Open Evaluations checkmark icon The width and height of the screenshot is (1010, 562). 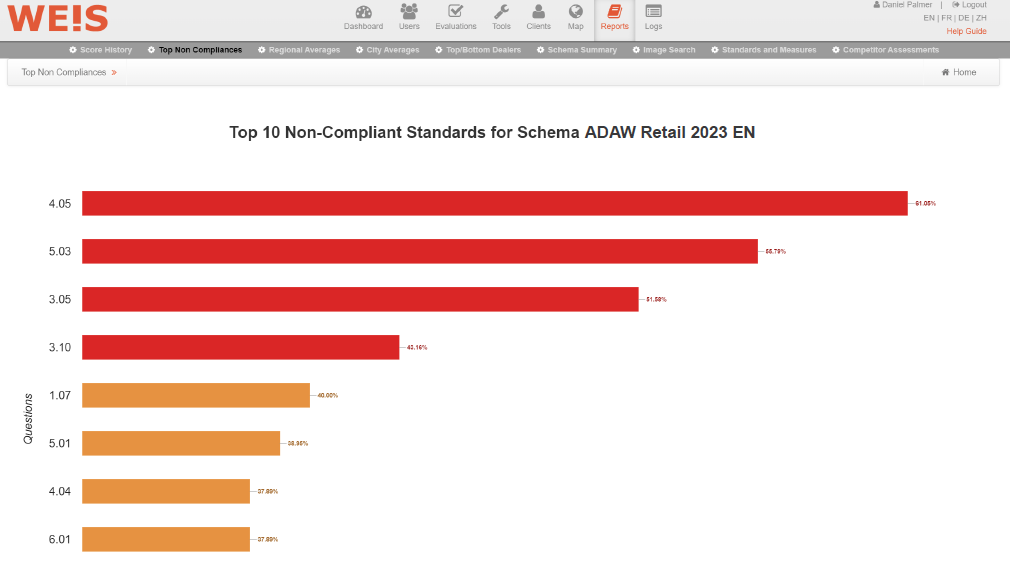455,12
